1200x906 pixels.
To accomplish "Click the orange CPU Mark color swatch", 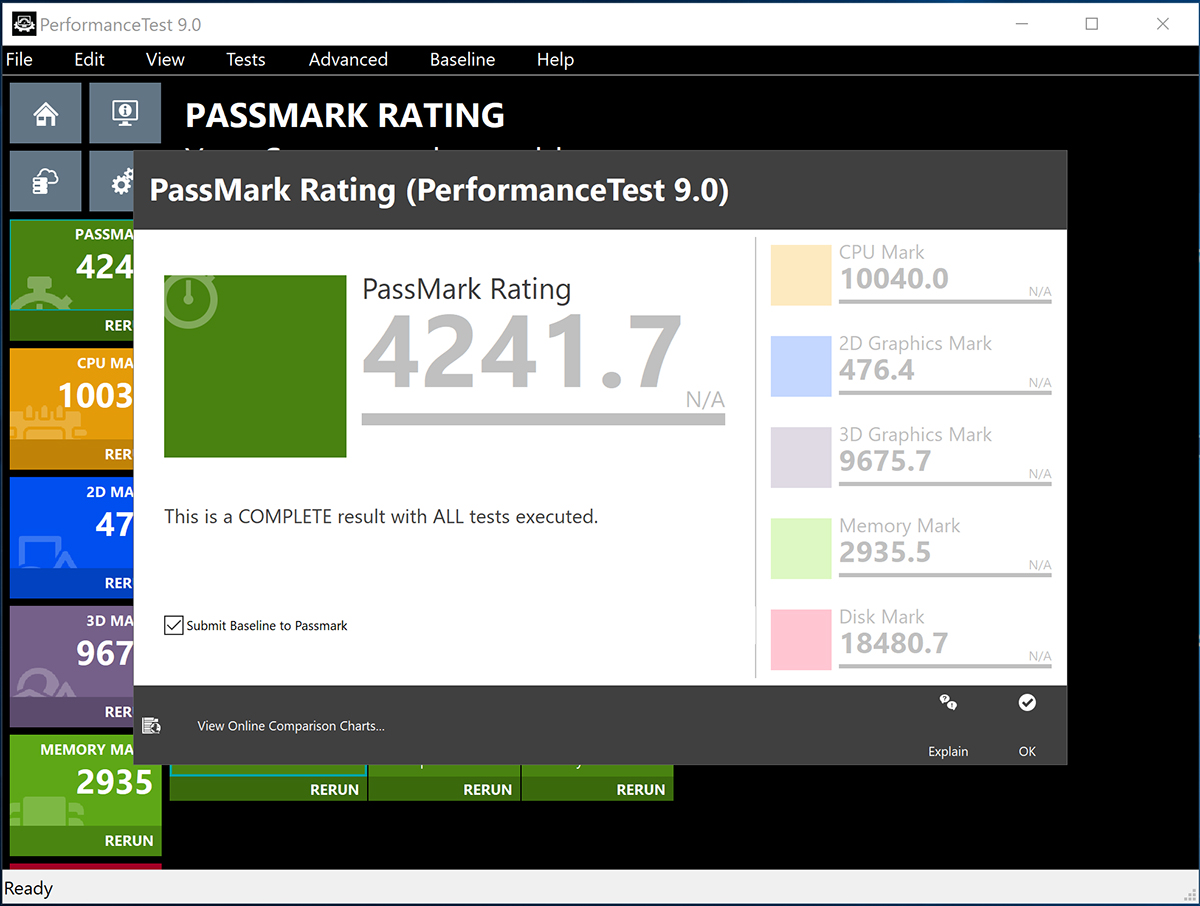I will pos(801,276).
